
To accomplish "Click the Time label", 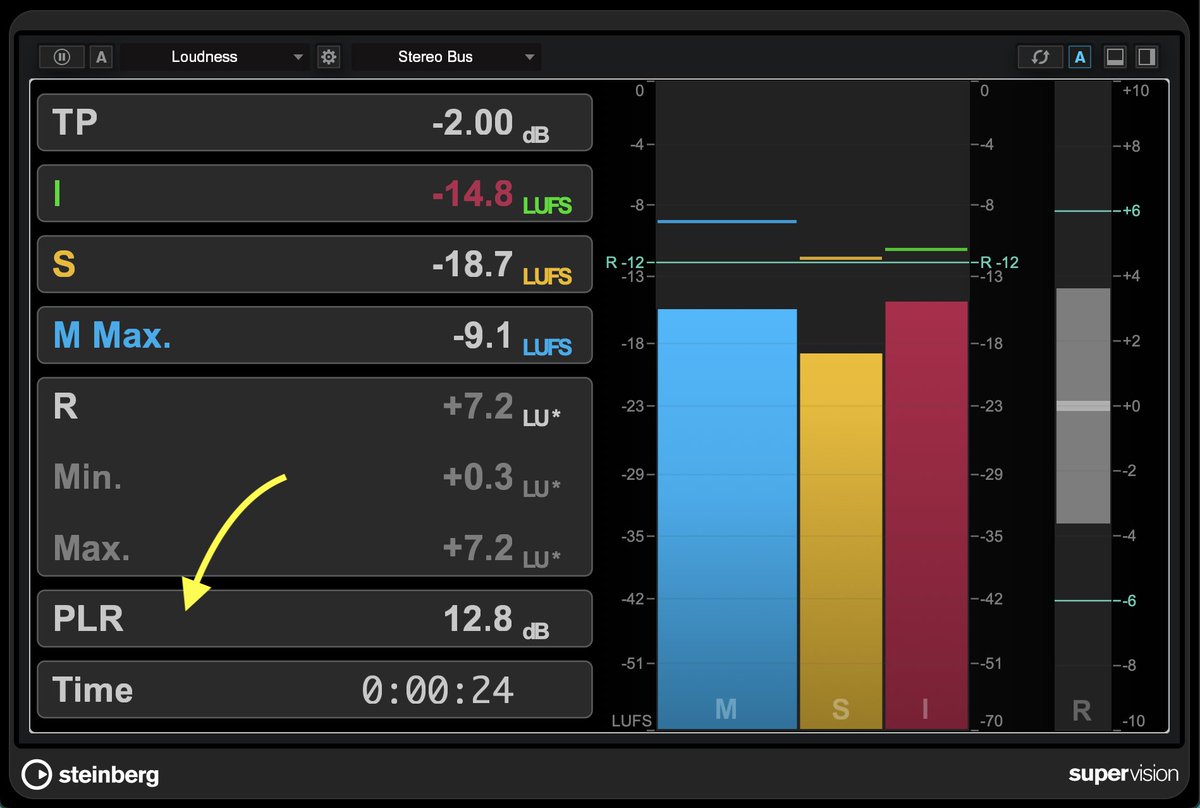I will tap(93, 690).
